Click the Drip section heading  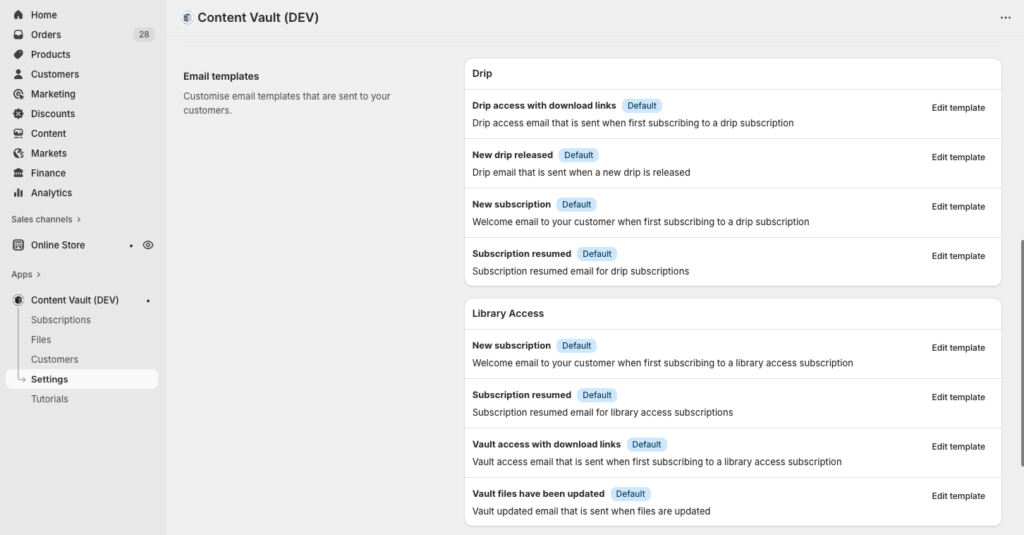pyautogui.click(x=482, y=74)
